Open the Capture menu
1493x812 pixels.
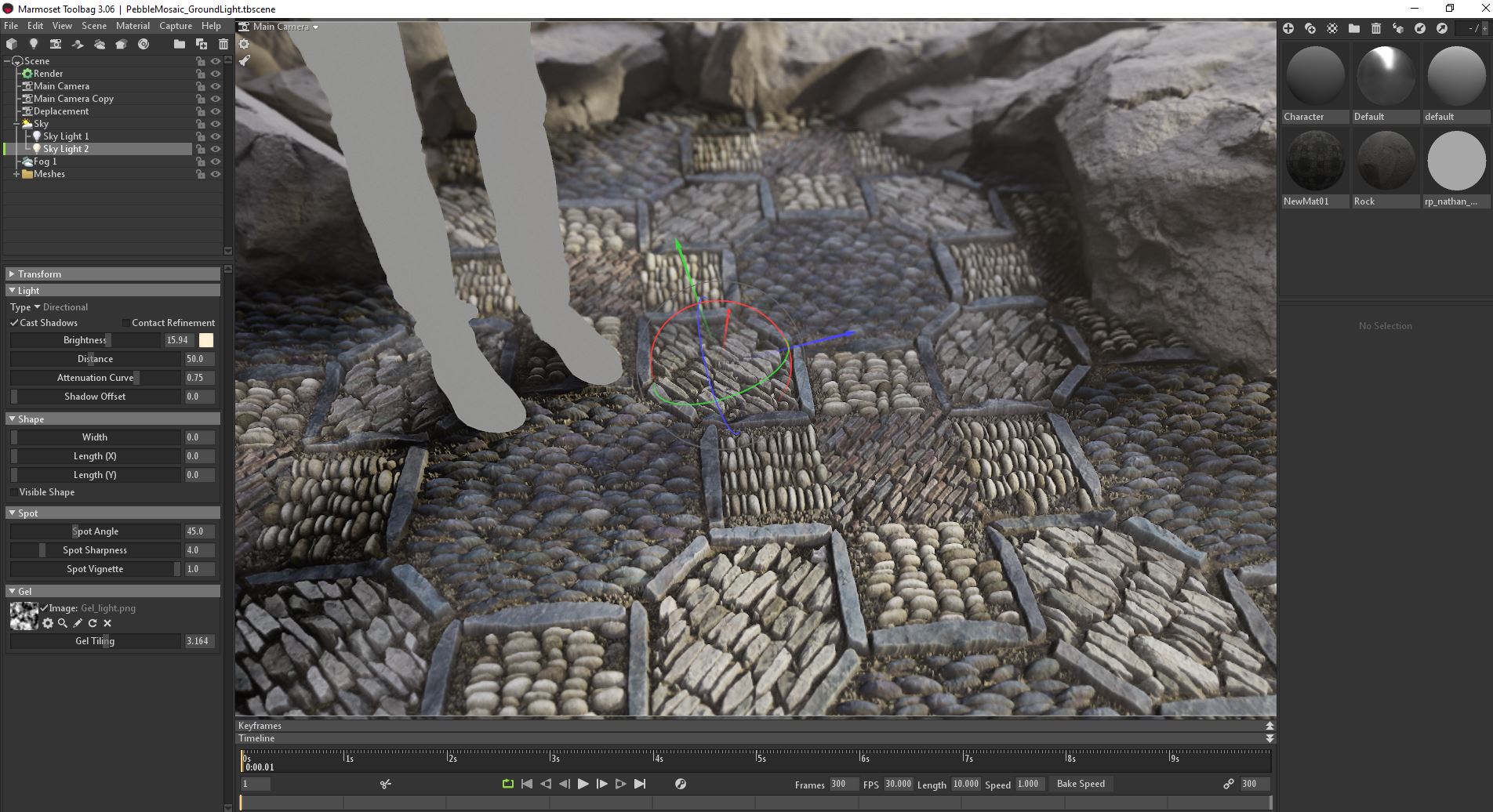click(x=176, y=26)
